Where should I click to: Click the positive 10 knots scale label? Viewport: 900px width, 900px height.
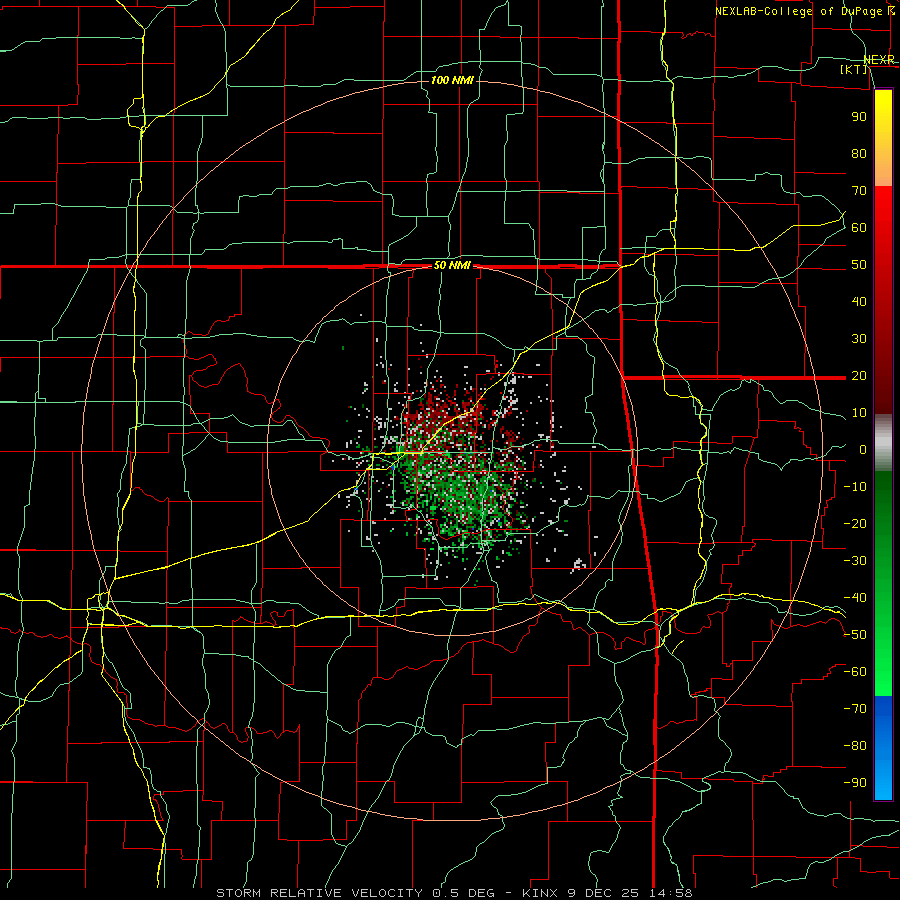coord(859,413)
